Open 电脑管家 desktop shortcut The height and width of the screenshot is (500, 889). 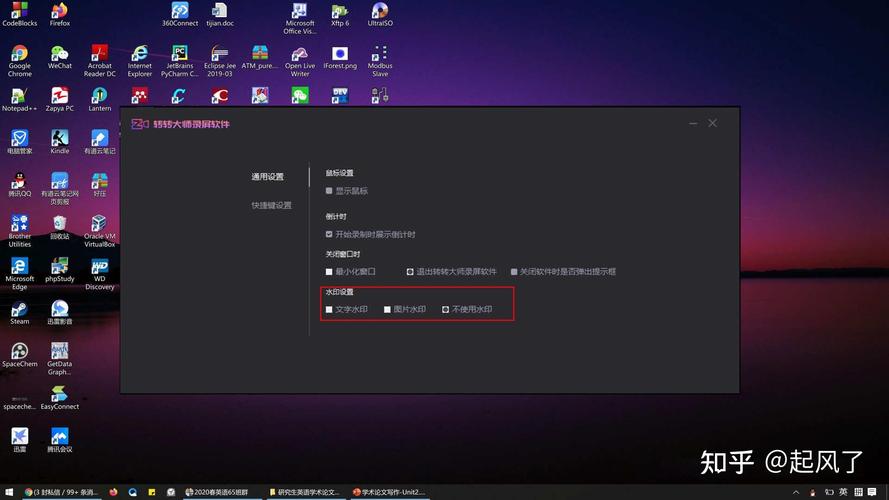pos(20,142)
